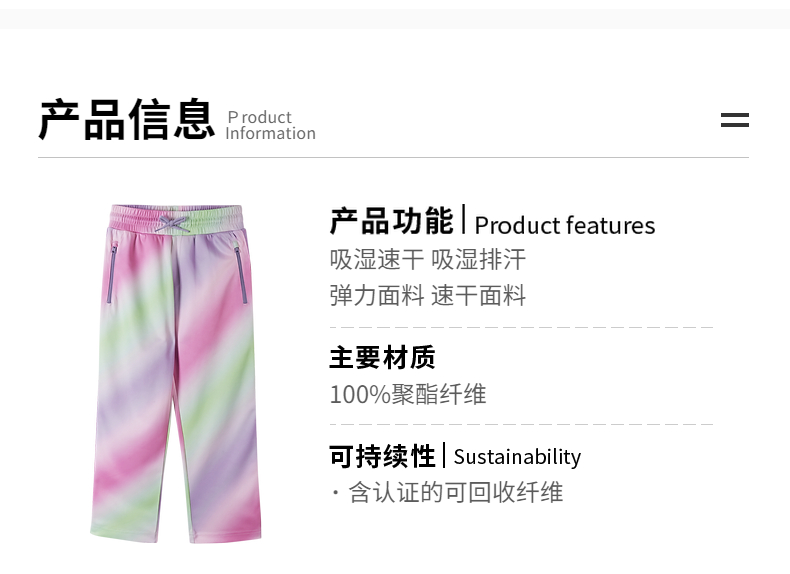Click the 吸湿排汗 feature text
The image size is (790, 574).
click(x=478, y=260)
